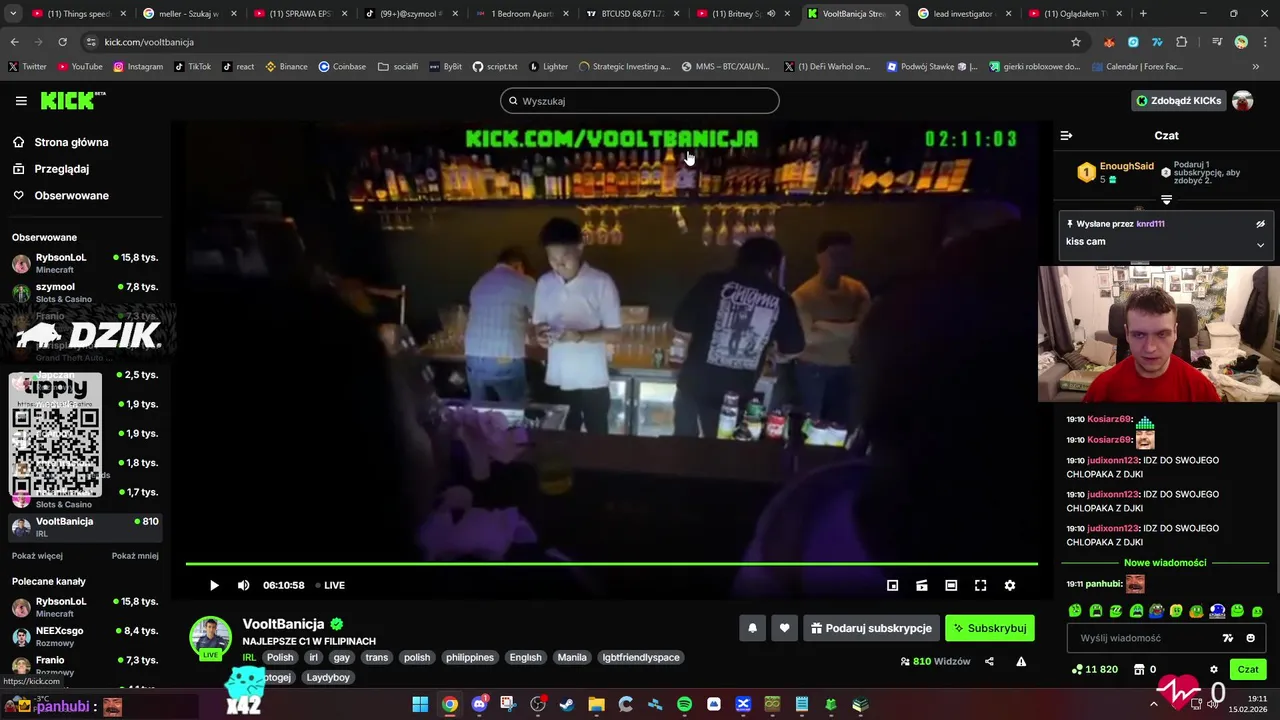Open mini player mode
Viewport: 1280px width, 720px height.
pyautogui.click(x=892, y=585)
